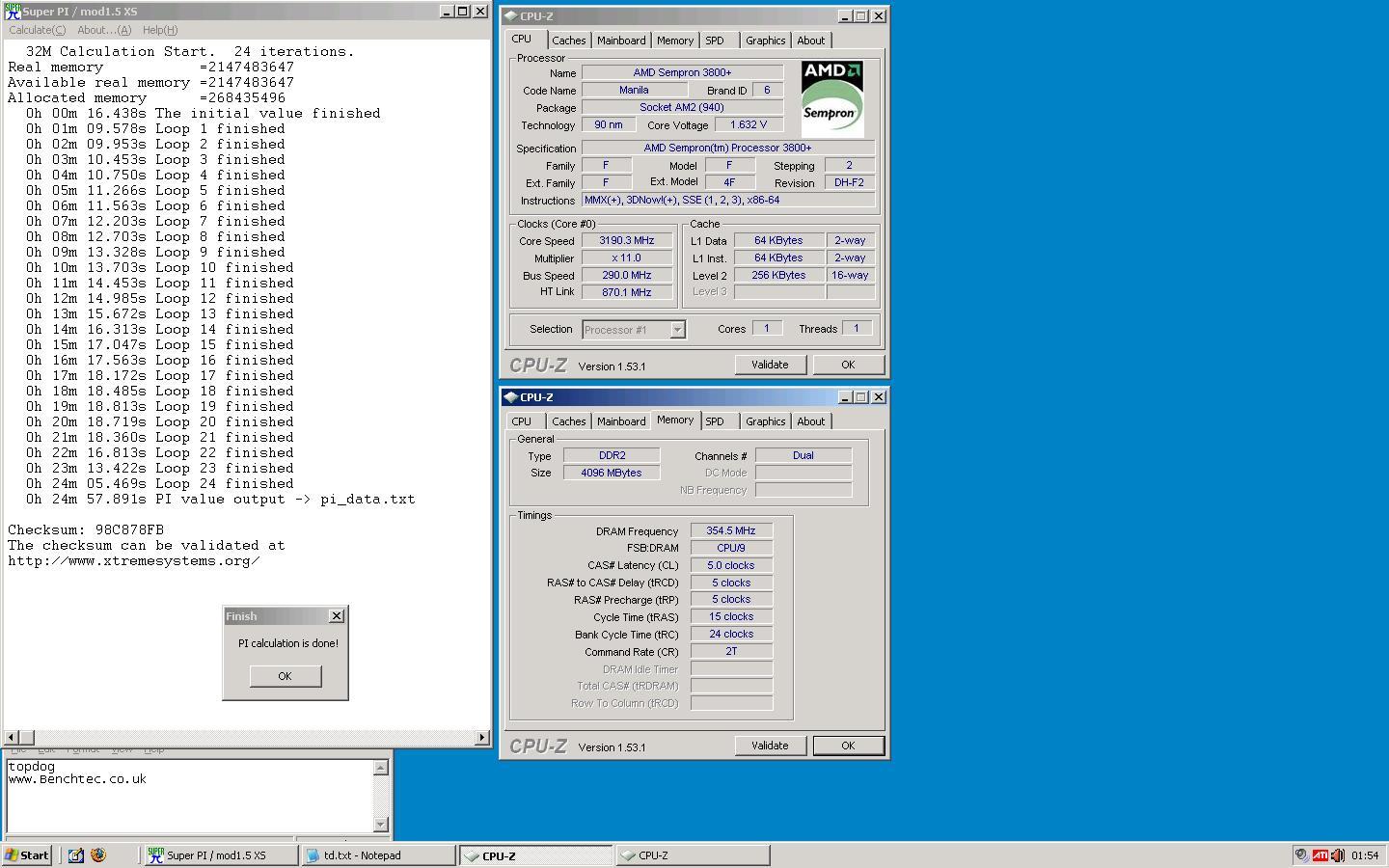Launch Firefox from quick launch
The width and height of the screenshot is (1389, 868).
click(98, 855)
